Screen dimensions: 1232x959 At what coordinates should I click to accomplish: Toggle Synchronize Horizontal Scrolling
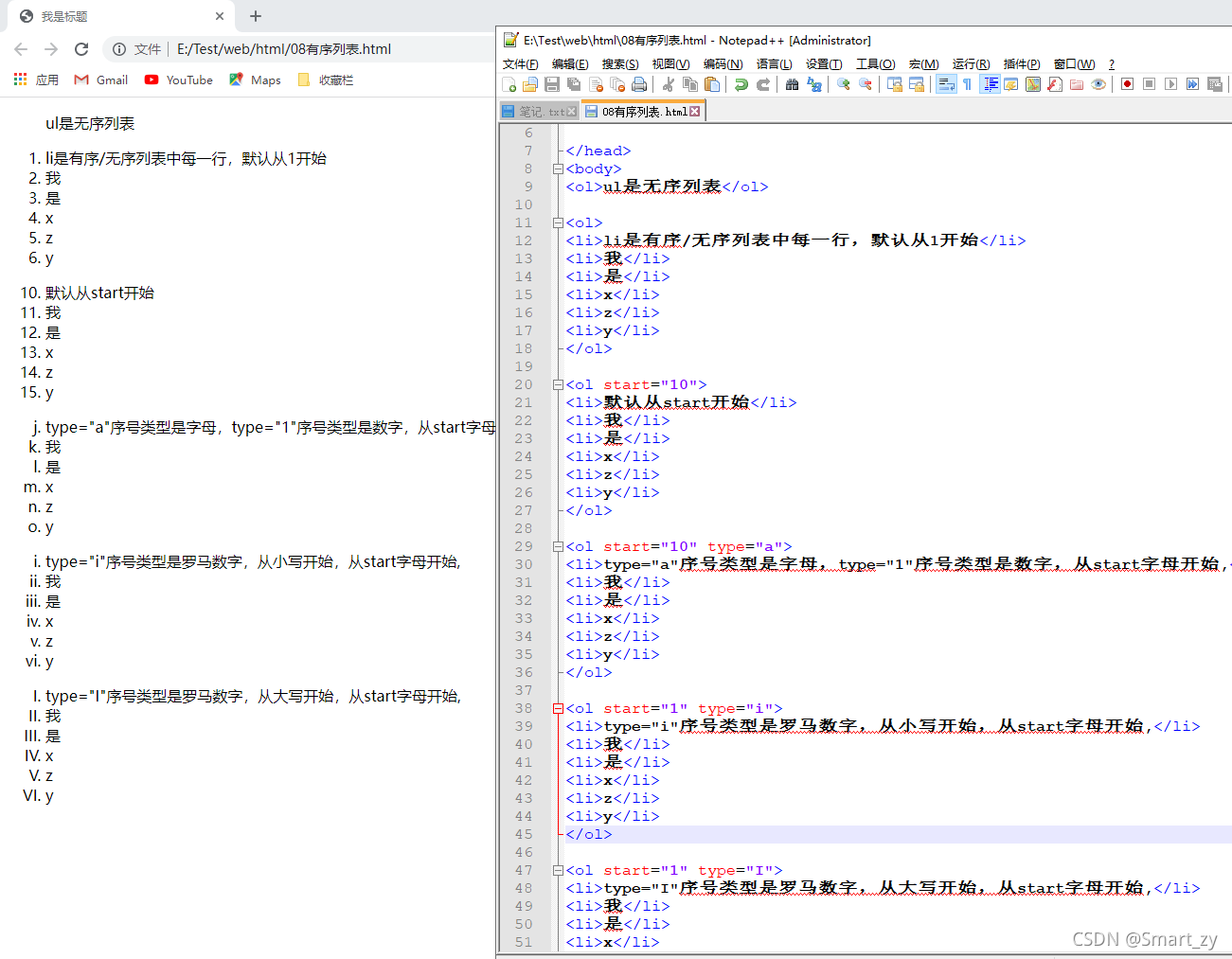pyautogui.click(x=917, y=84)
